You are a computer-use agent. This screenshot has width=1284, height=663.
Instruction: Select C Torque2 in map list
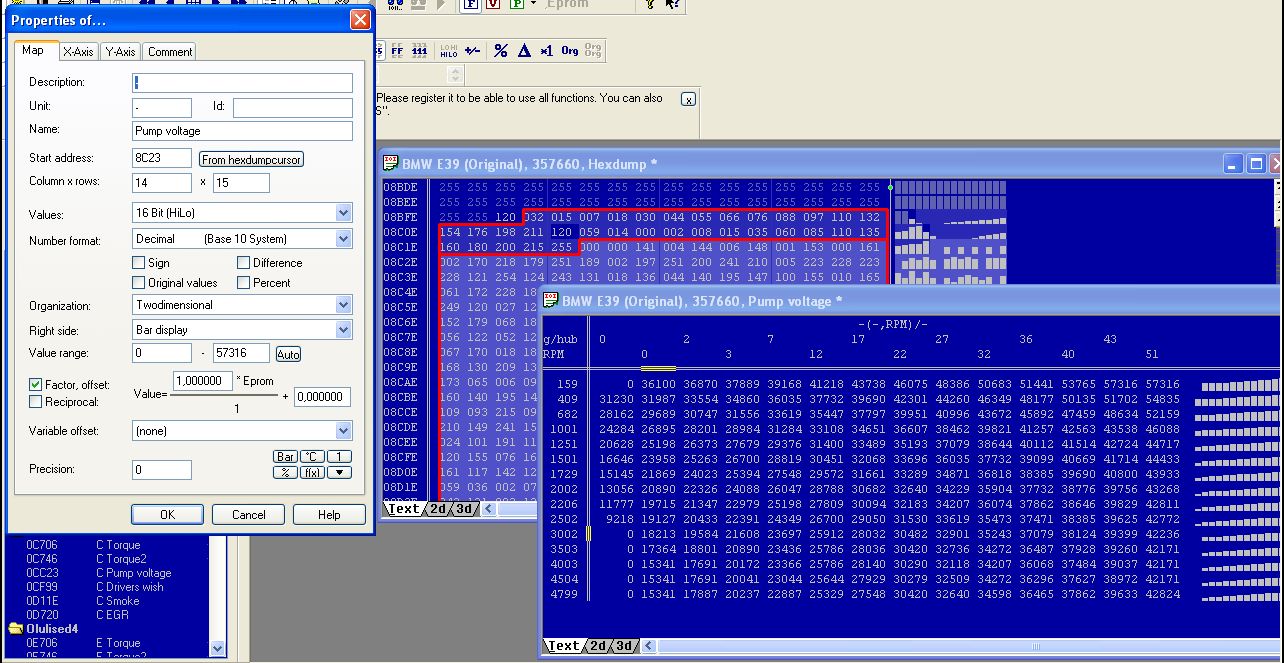click(x=121, y=559)
